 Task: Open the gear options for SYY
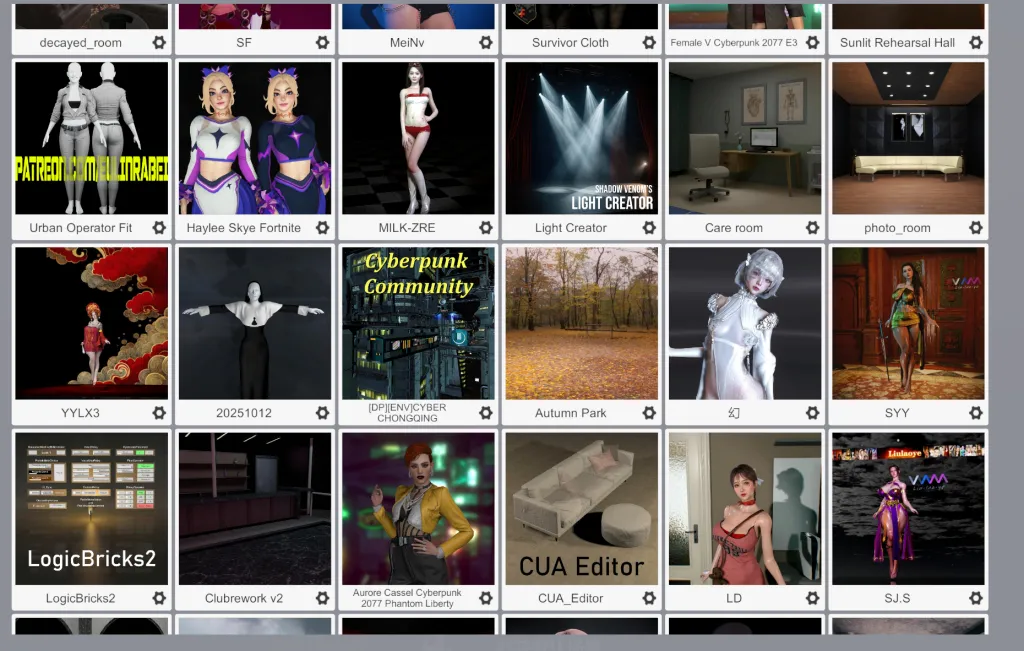tap(976, 413)
